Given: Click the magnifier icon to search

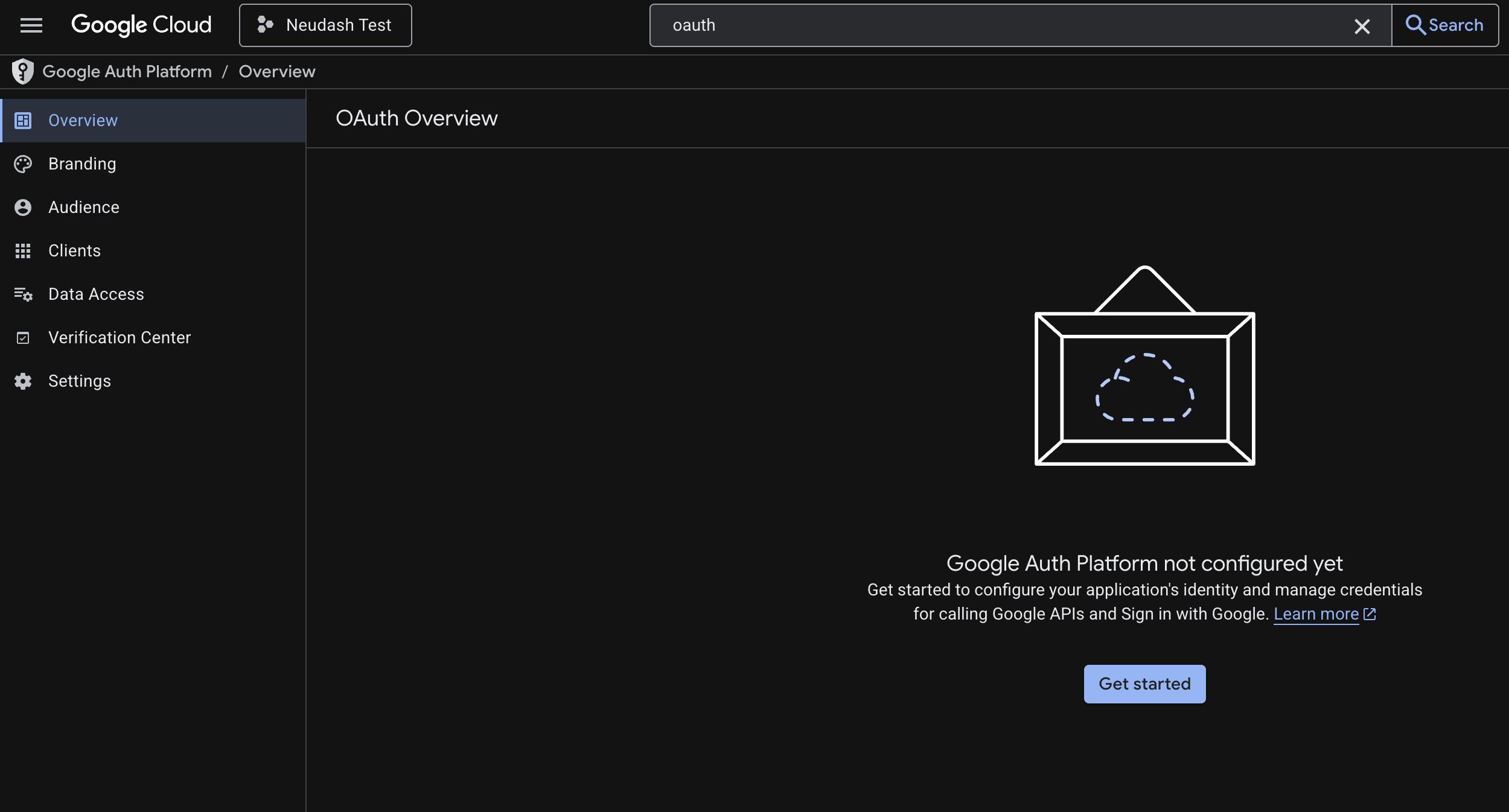Looking at the screenshot, I should 1415,25.
